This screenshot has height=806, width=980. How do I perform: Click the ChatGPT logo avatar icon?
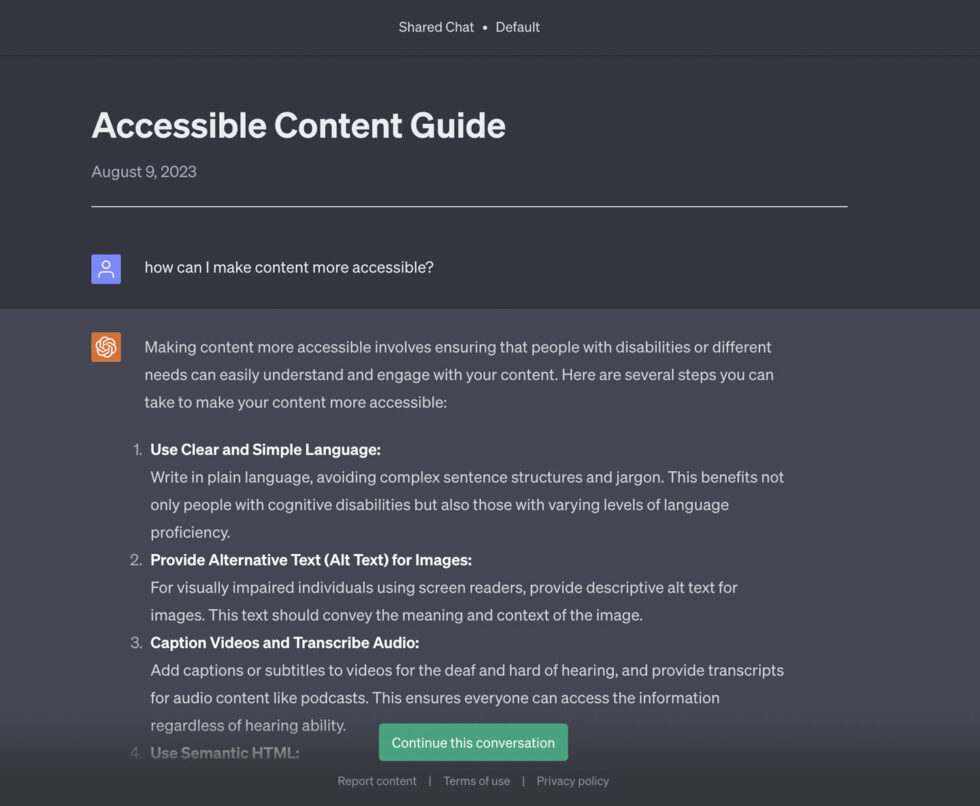(x=106, y=346)
